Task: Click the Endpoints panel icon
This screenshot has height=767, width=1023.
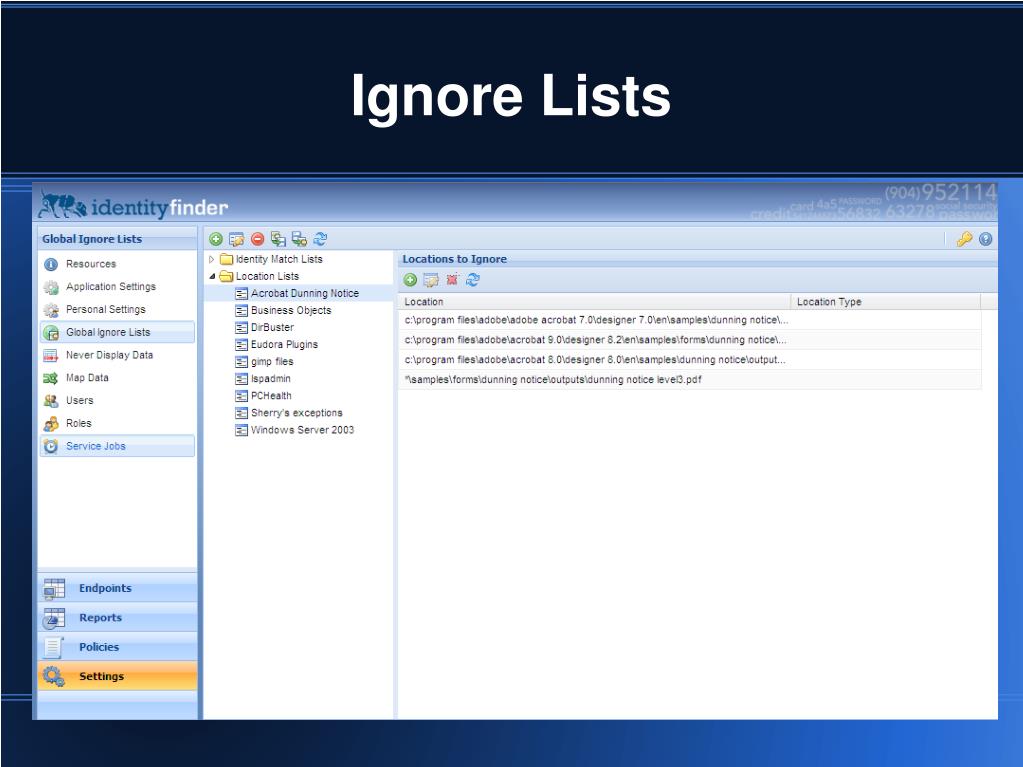Action: click(x=54, y=588)
